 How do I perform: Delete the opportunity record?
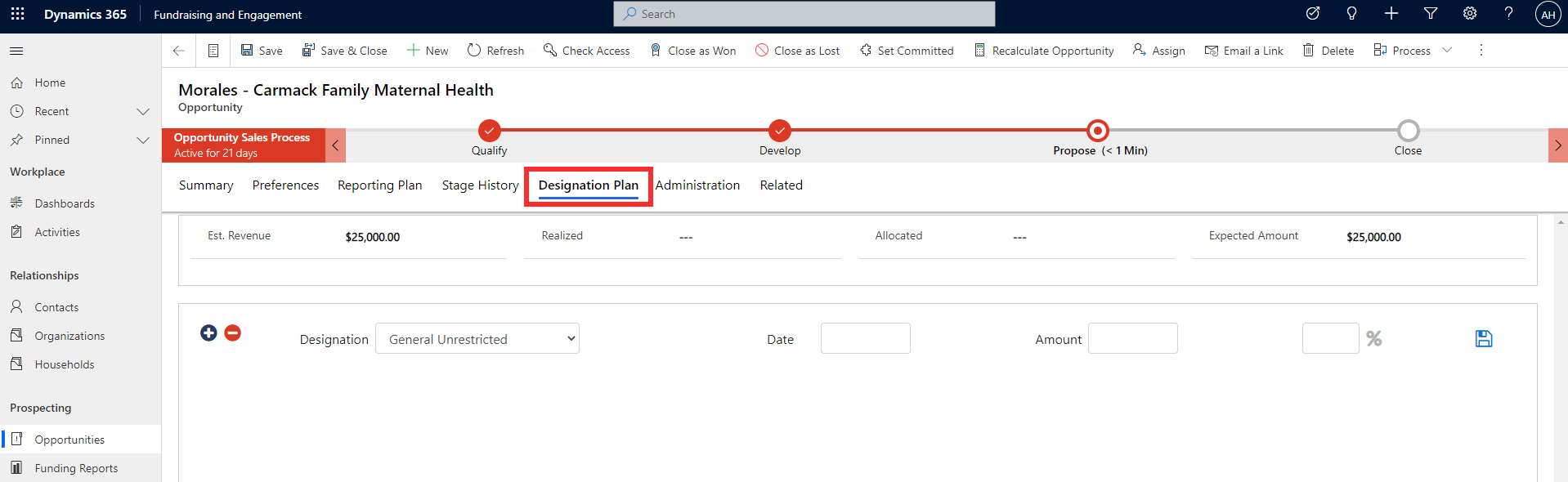(1328, 51)
